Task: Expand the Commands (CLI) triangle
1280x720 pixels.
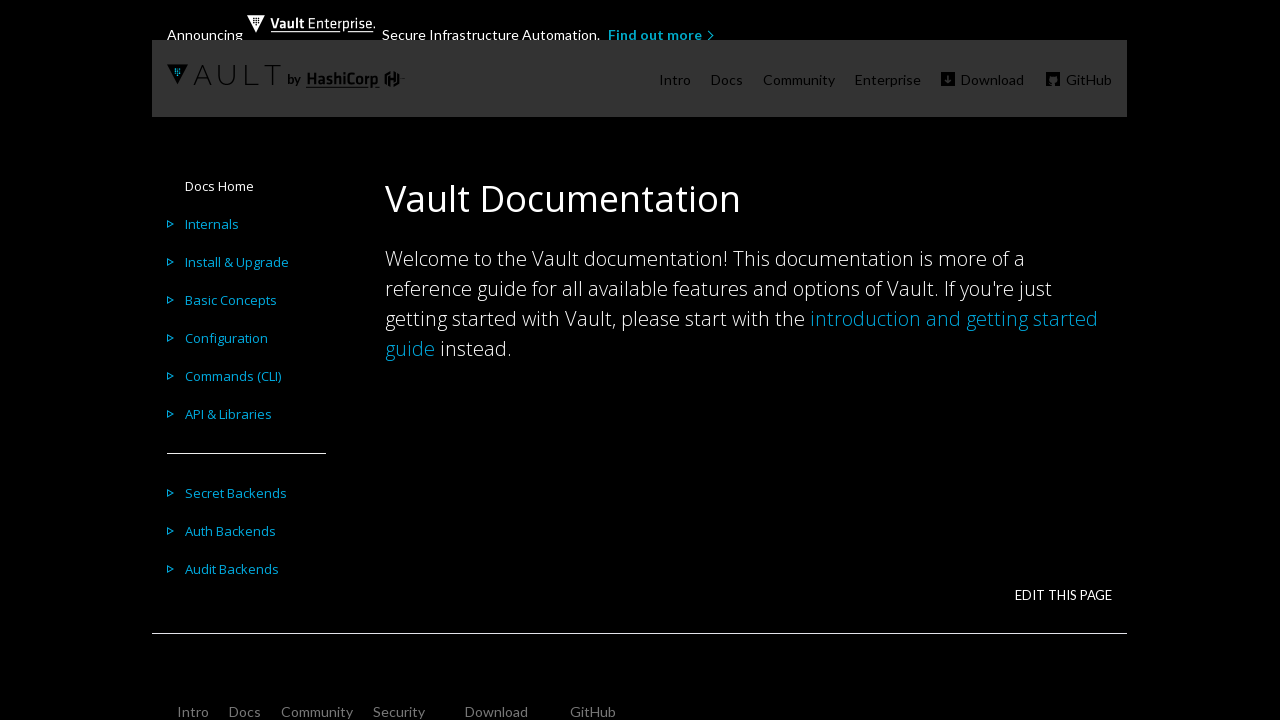Action: click(x=170, y=376)
